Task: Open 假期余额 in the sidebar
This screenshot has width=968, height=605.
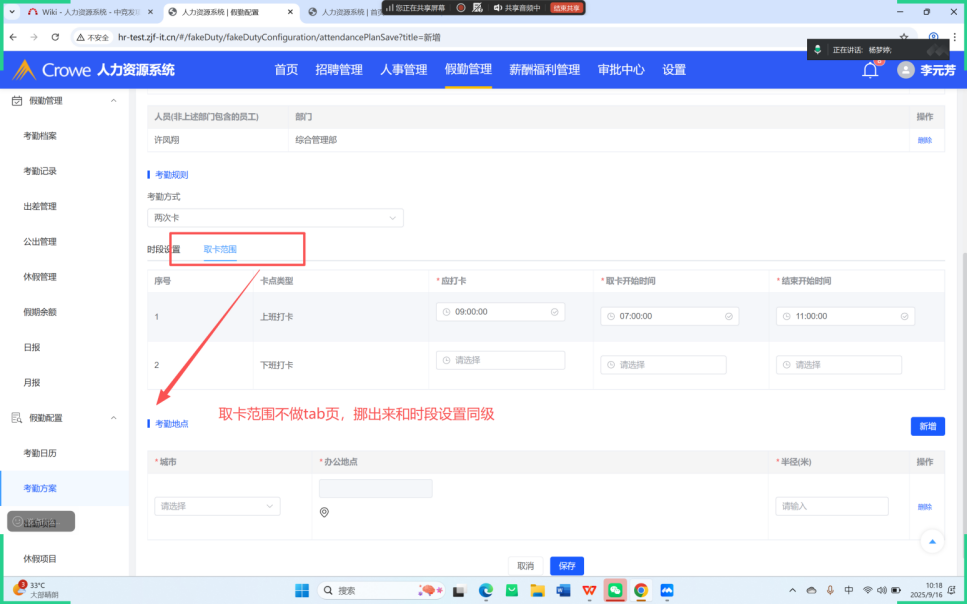Action: [x=40, y=312]
